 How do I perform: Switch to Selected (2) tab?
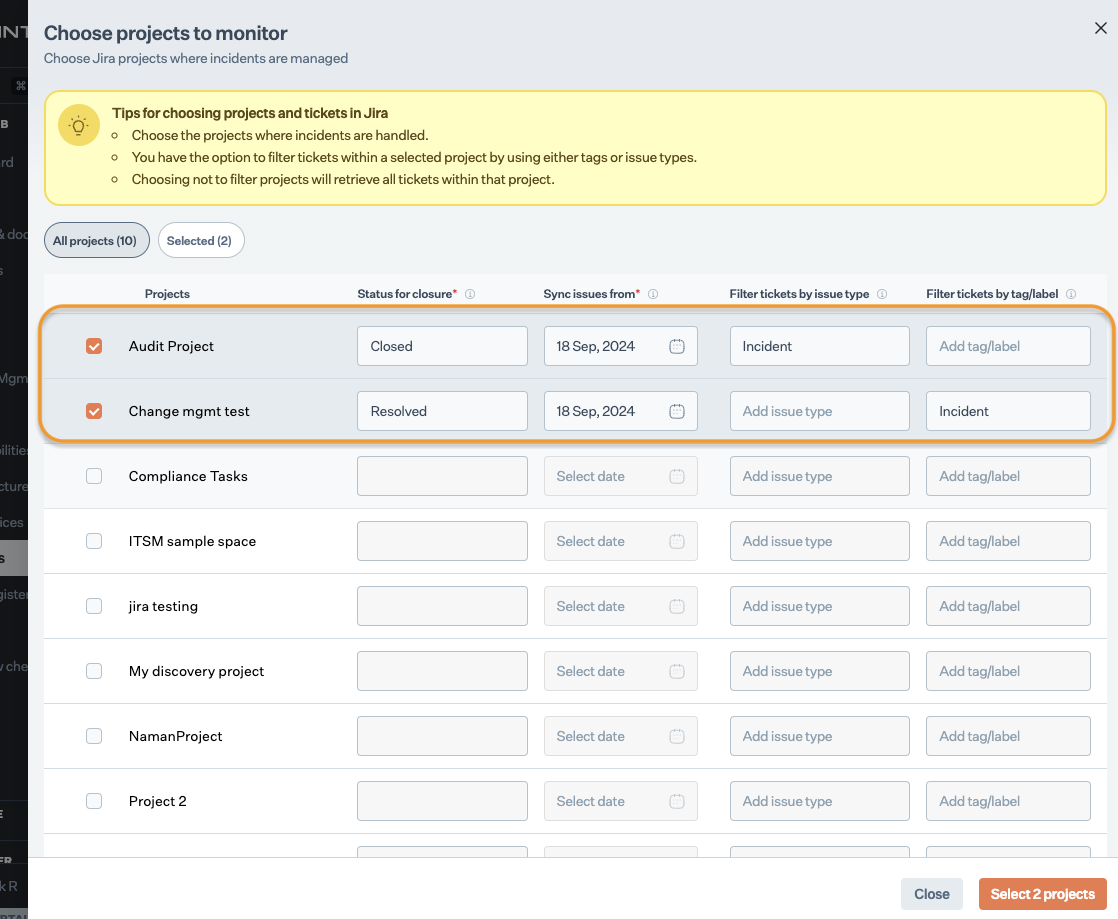click(x=200, y=240)
